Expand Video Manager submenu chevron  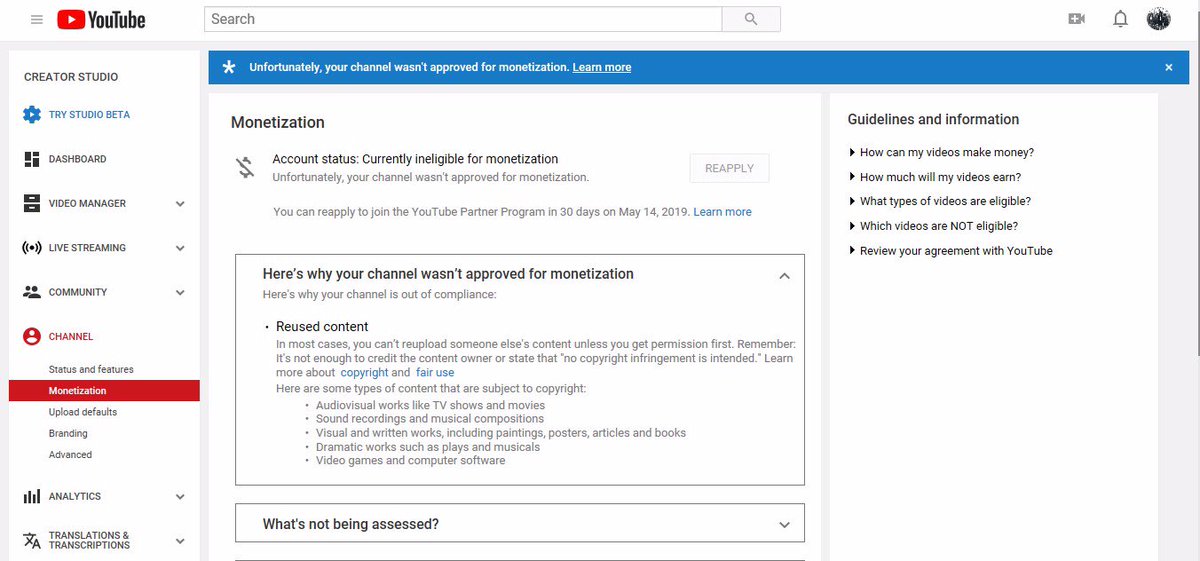click(x=180, y=204)
